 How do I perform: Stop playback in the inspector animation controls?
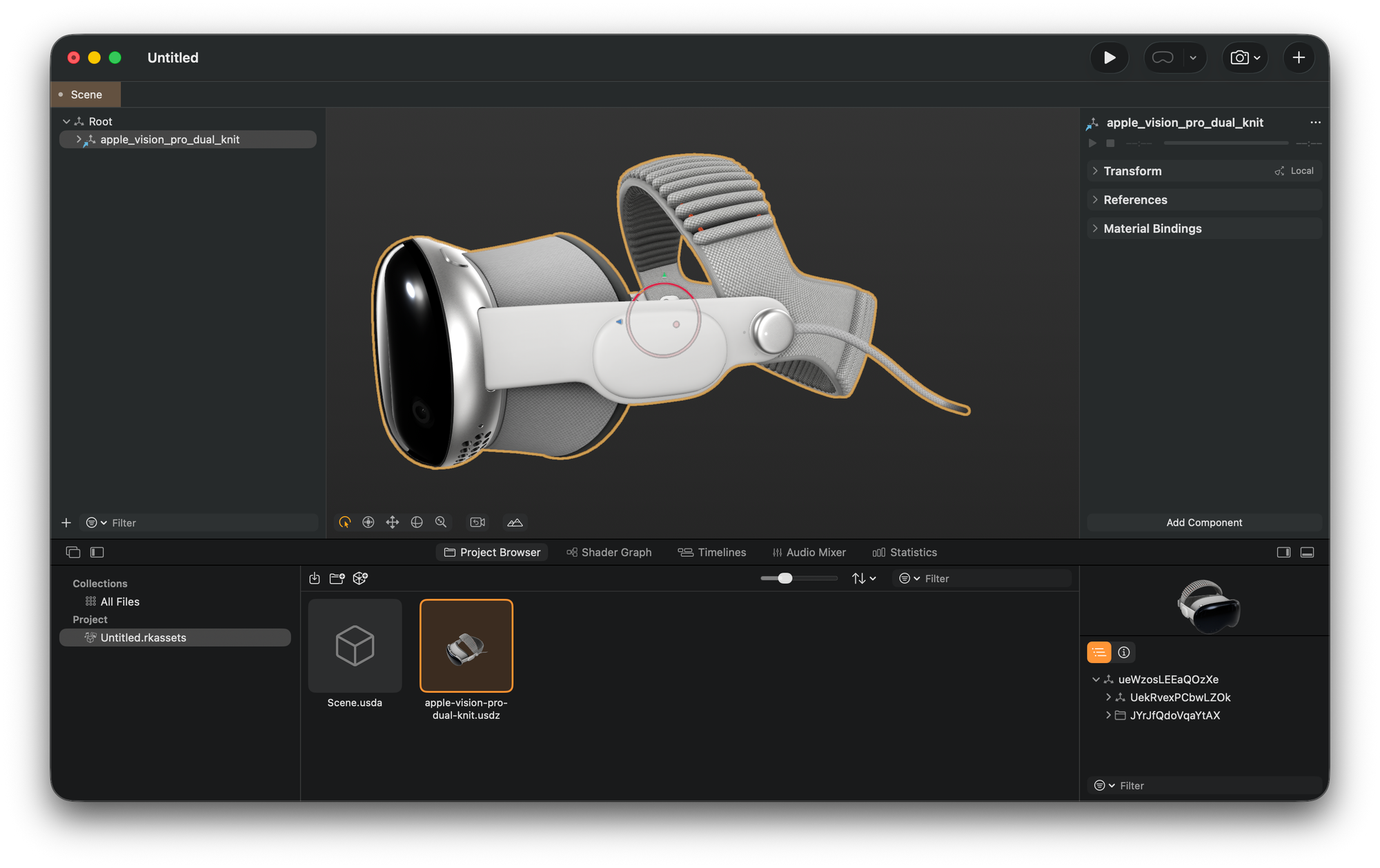[x=1111, y=143]
